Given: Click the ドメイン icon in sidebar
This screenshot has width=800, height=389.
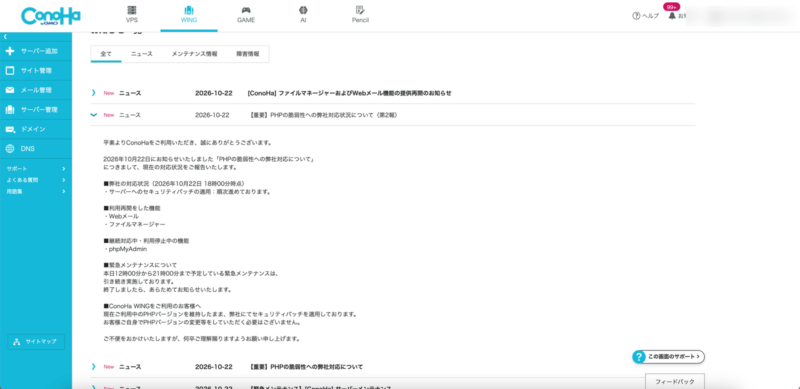Looking at the screenshot, I should 10,129.
